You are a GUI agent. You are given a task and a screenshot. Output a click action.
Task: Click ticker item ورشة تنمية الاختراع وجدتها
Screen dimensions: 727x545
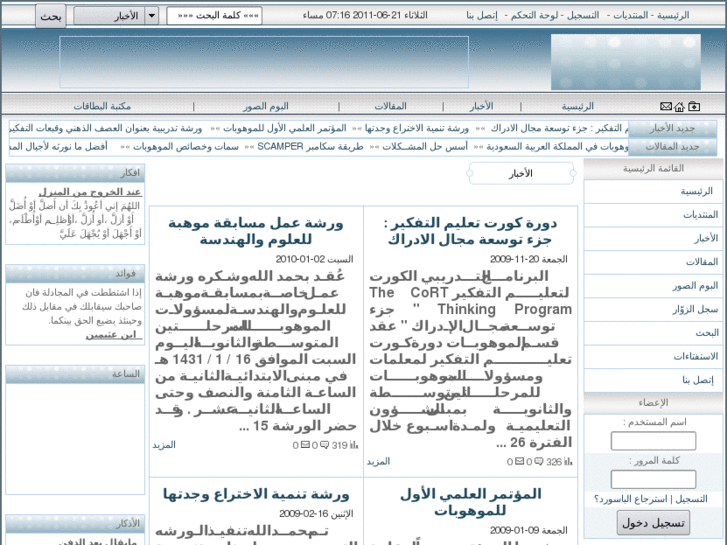pyautogui.click(x=417, y=128)
